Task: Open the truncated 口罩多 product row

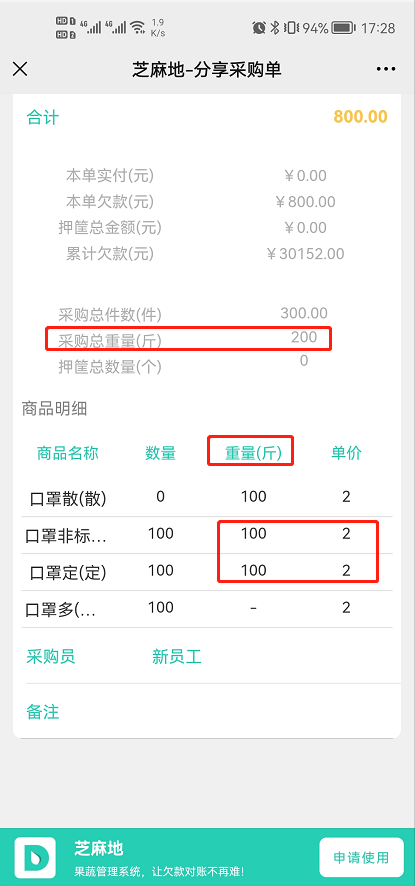Action: (x=207, y=609)
